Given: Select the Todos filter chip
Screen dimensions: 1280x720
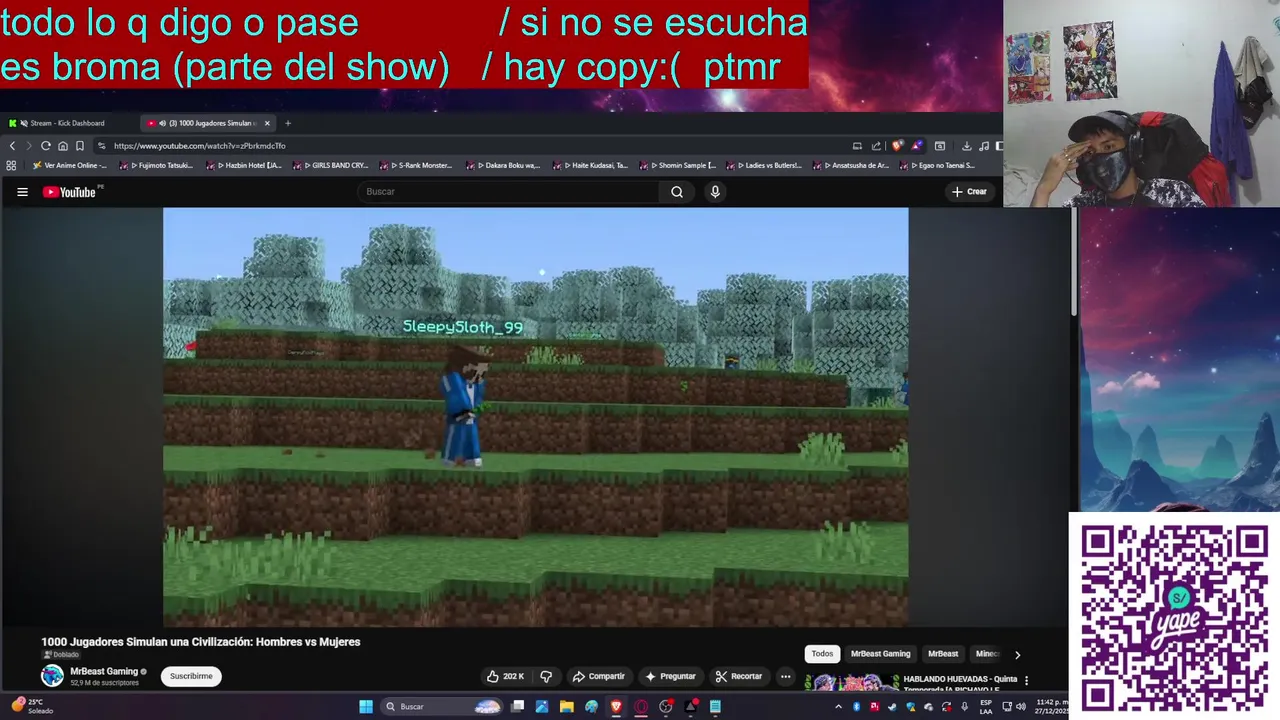Looking at the screenshot, I should click(822, 654).
